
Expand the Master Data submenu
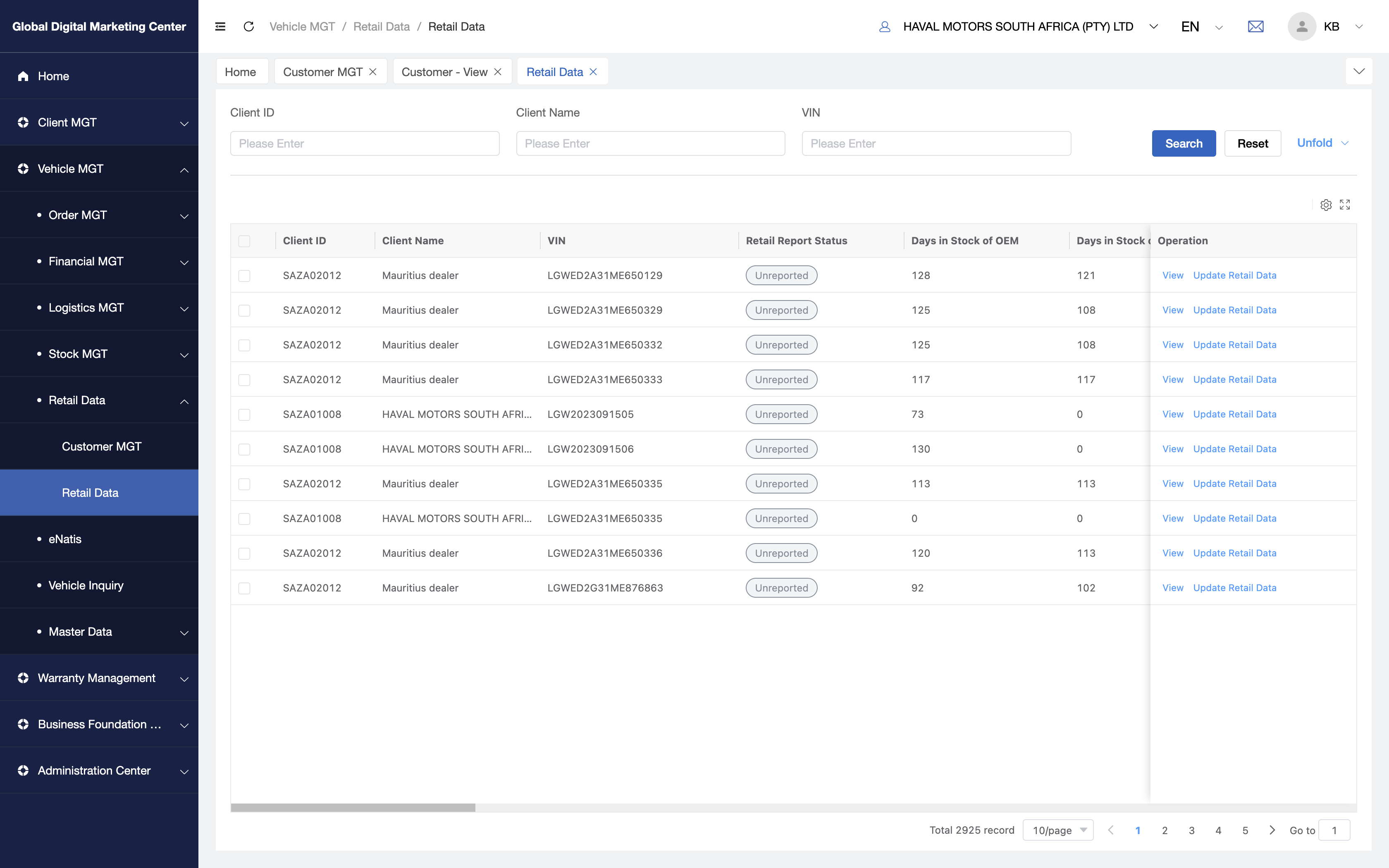coord(184,633)
